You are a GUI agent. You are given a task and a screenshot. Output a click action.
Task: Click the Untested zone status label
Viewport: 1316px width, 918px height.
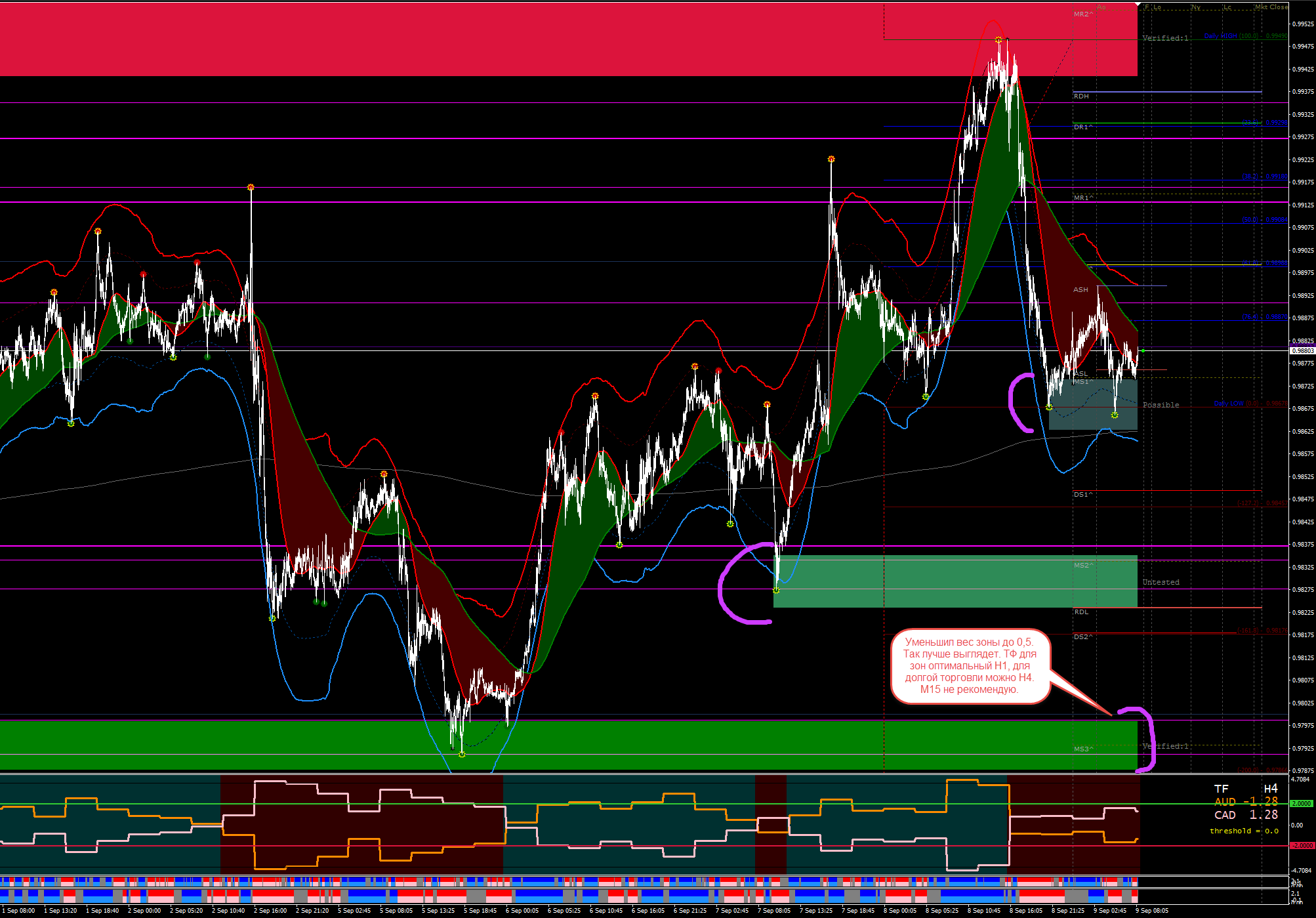pos(1161,582)
